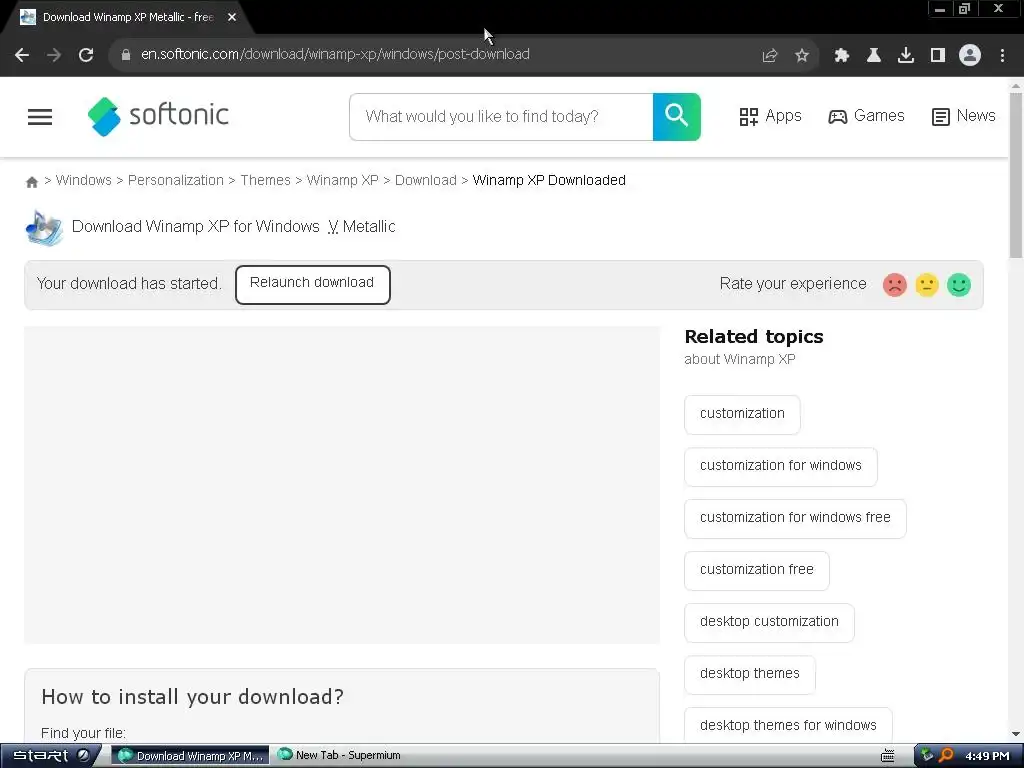Click "How to install your download?" heading
Viewport: 1024px width, 768px height.
coord(193,697)
